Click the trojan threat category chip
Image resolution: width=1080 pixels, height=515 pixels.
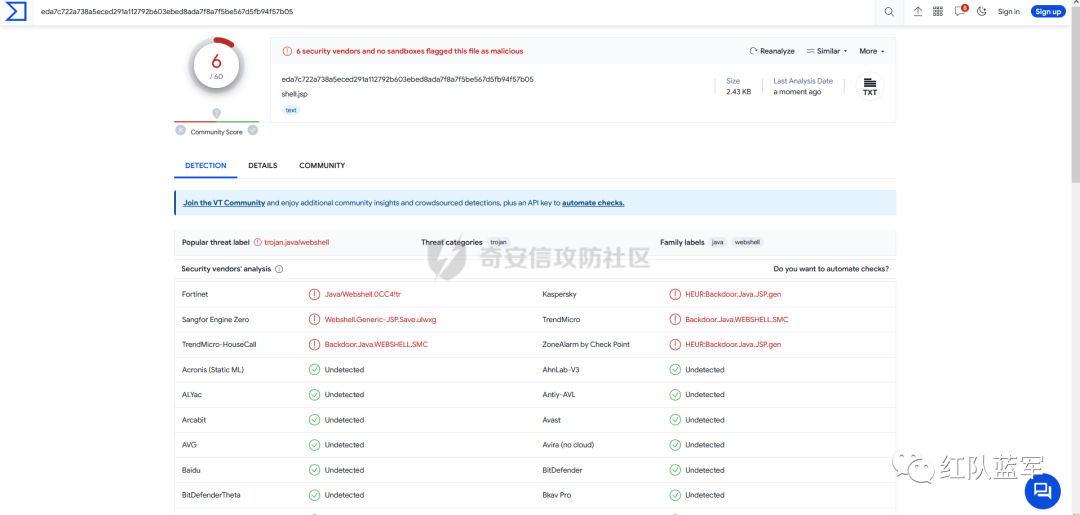tap(498, 242)
